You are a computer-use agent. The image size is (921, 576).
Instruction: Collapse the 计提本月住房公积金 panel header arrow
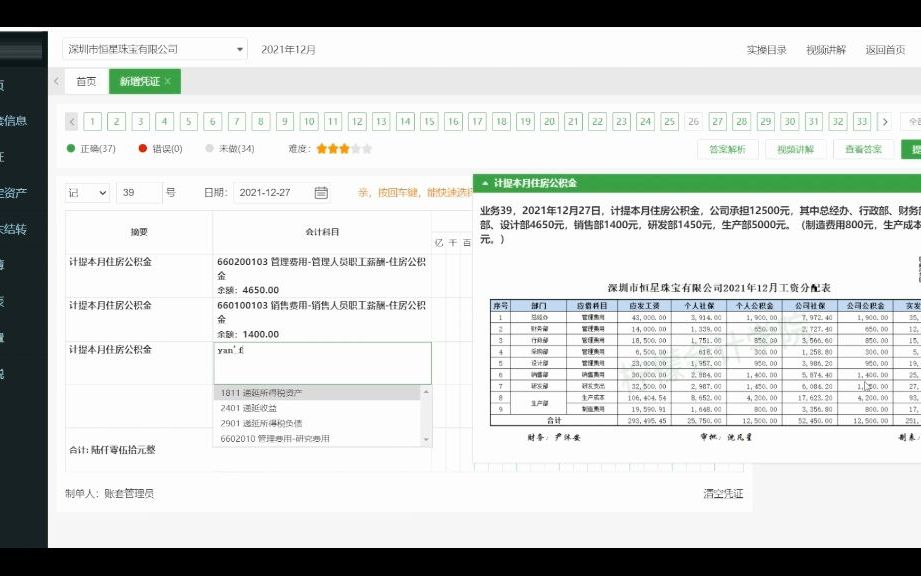(485, 182)
